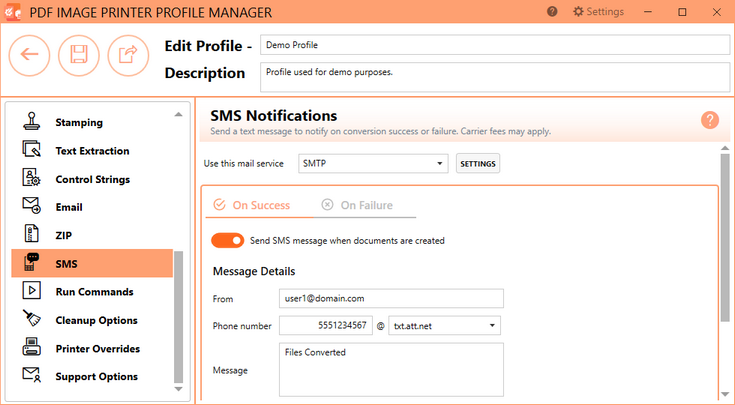
Task: Click the From email field
Action: 391,299
